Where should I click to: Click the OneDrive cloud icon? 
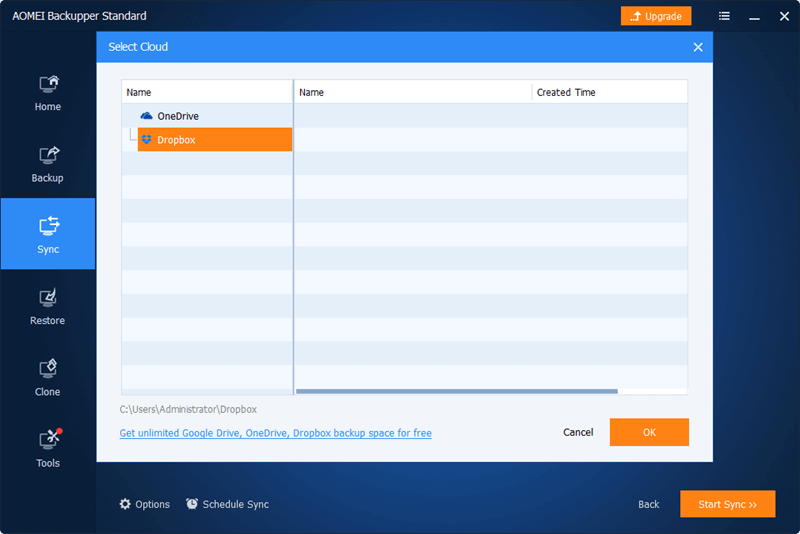(x=146, y=116)
